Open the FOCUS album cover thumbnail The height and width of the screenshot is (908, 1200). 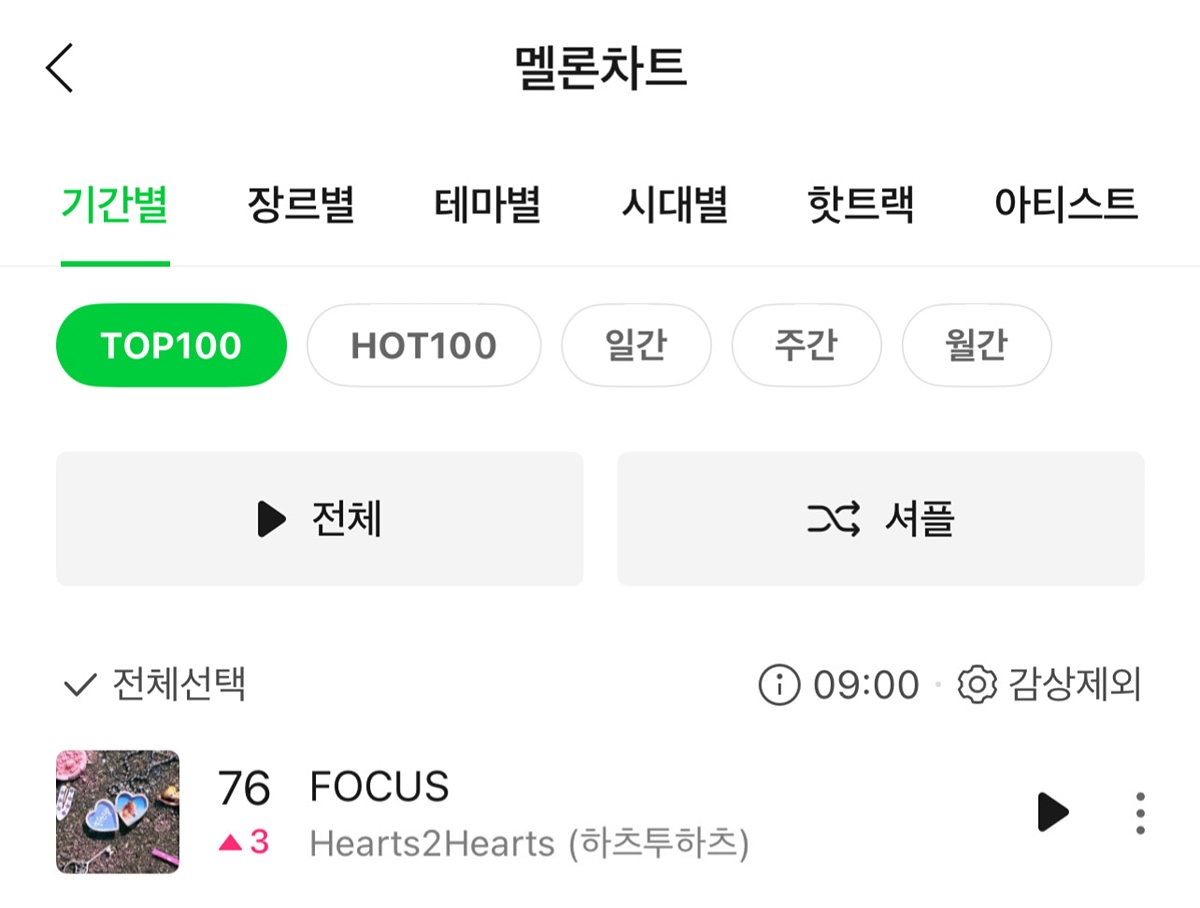tap(118, 812)
